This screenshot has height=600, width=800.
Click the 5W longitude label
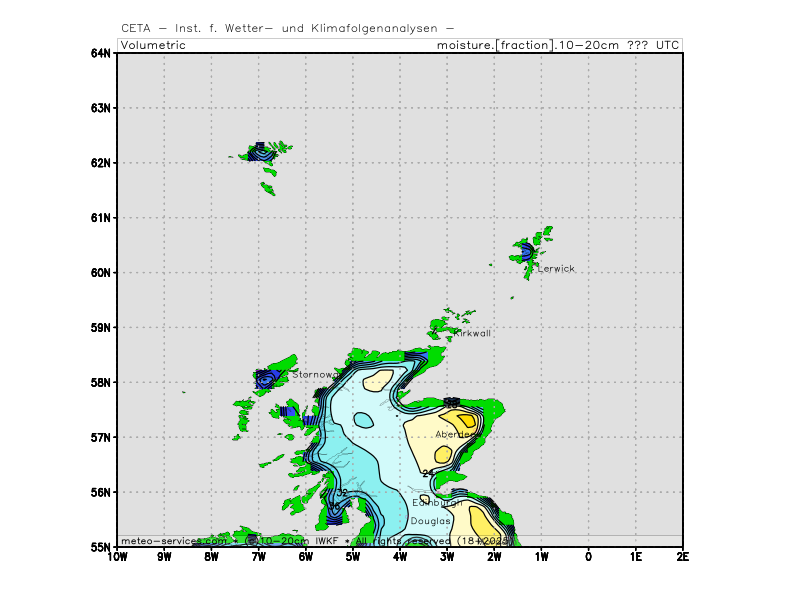point(353,557)
